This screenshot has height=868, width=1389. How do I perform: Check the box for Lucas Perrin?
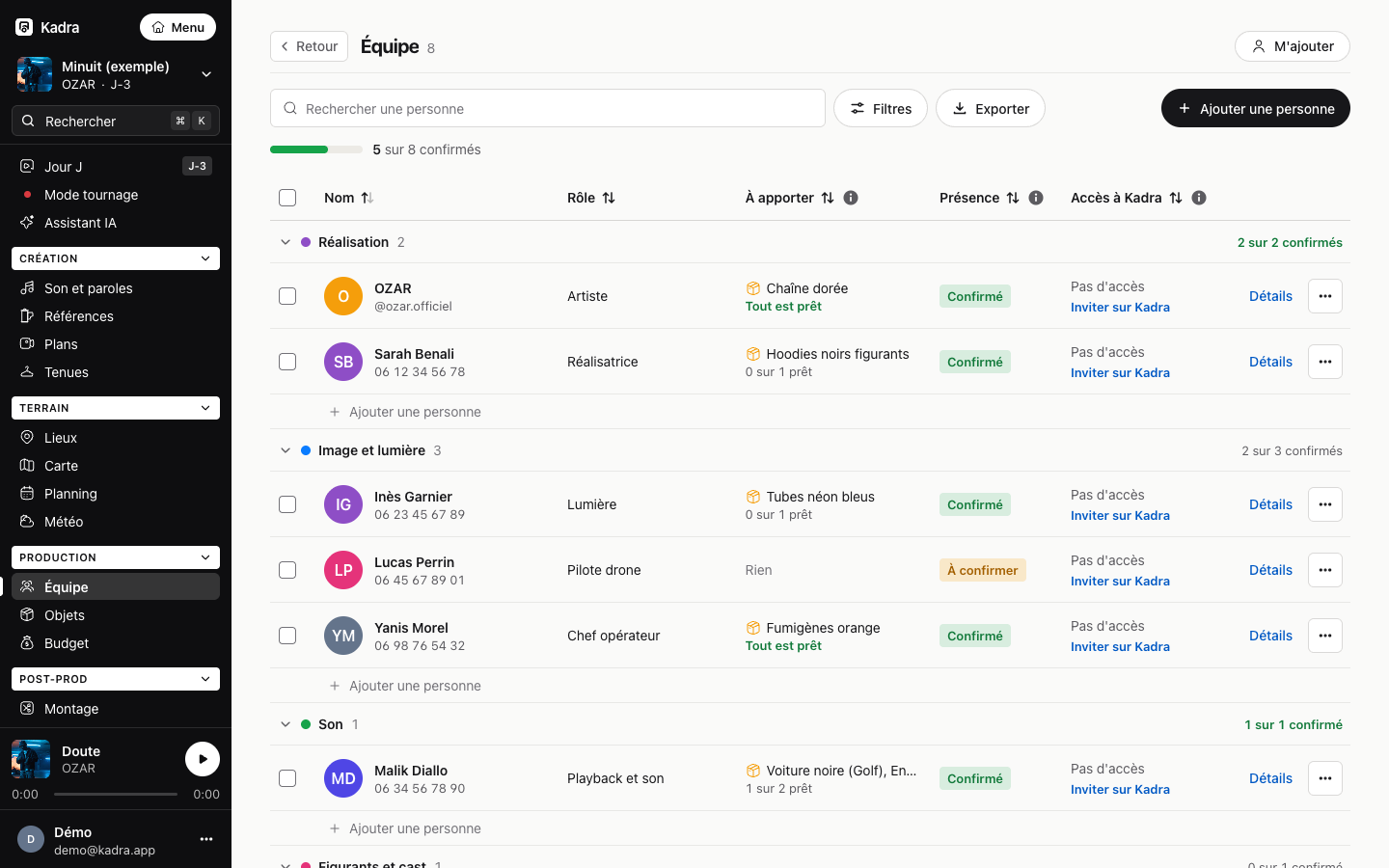(287, 570)
